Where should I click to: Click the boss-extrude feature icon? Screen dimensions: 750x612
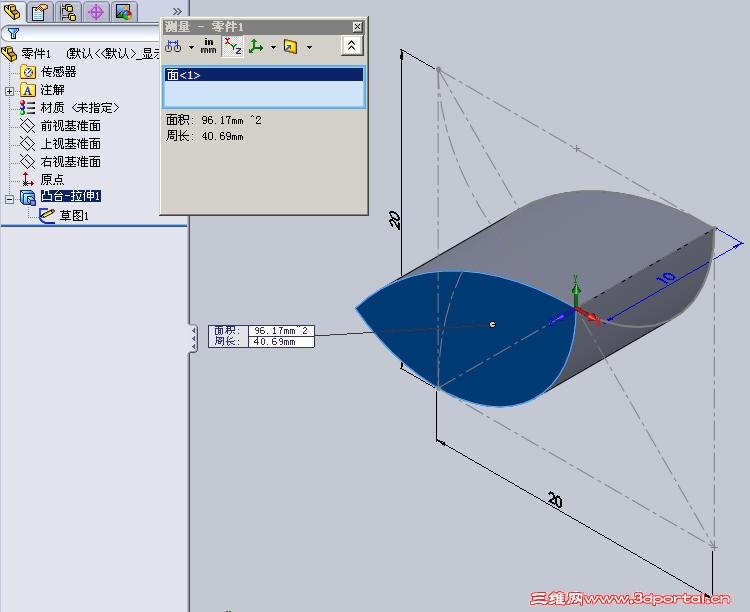coord(28,197)
